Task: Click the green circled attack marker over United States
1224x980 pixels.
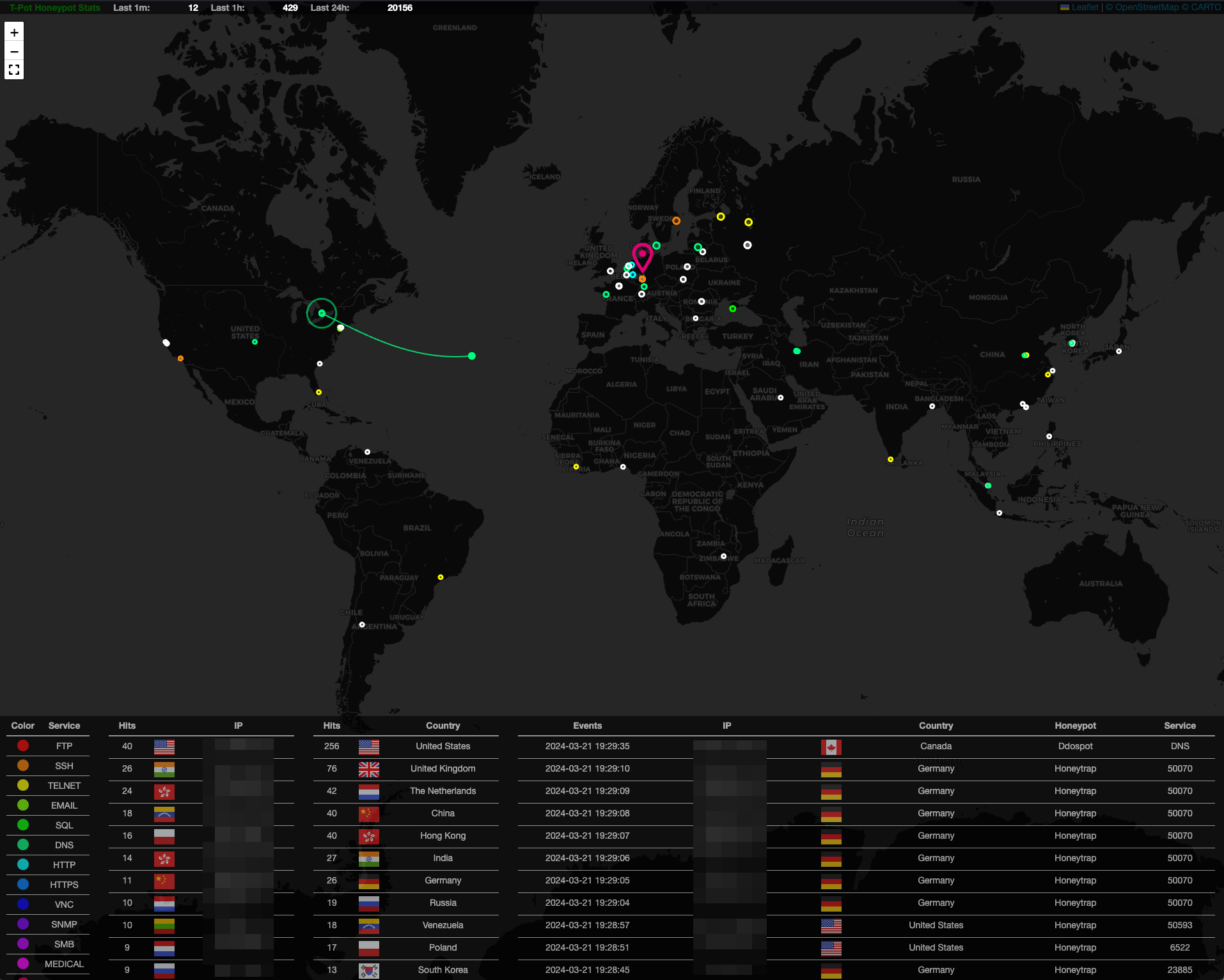Action: (x=321, y=313)
